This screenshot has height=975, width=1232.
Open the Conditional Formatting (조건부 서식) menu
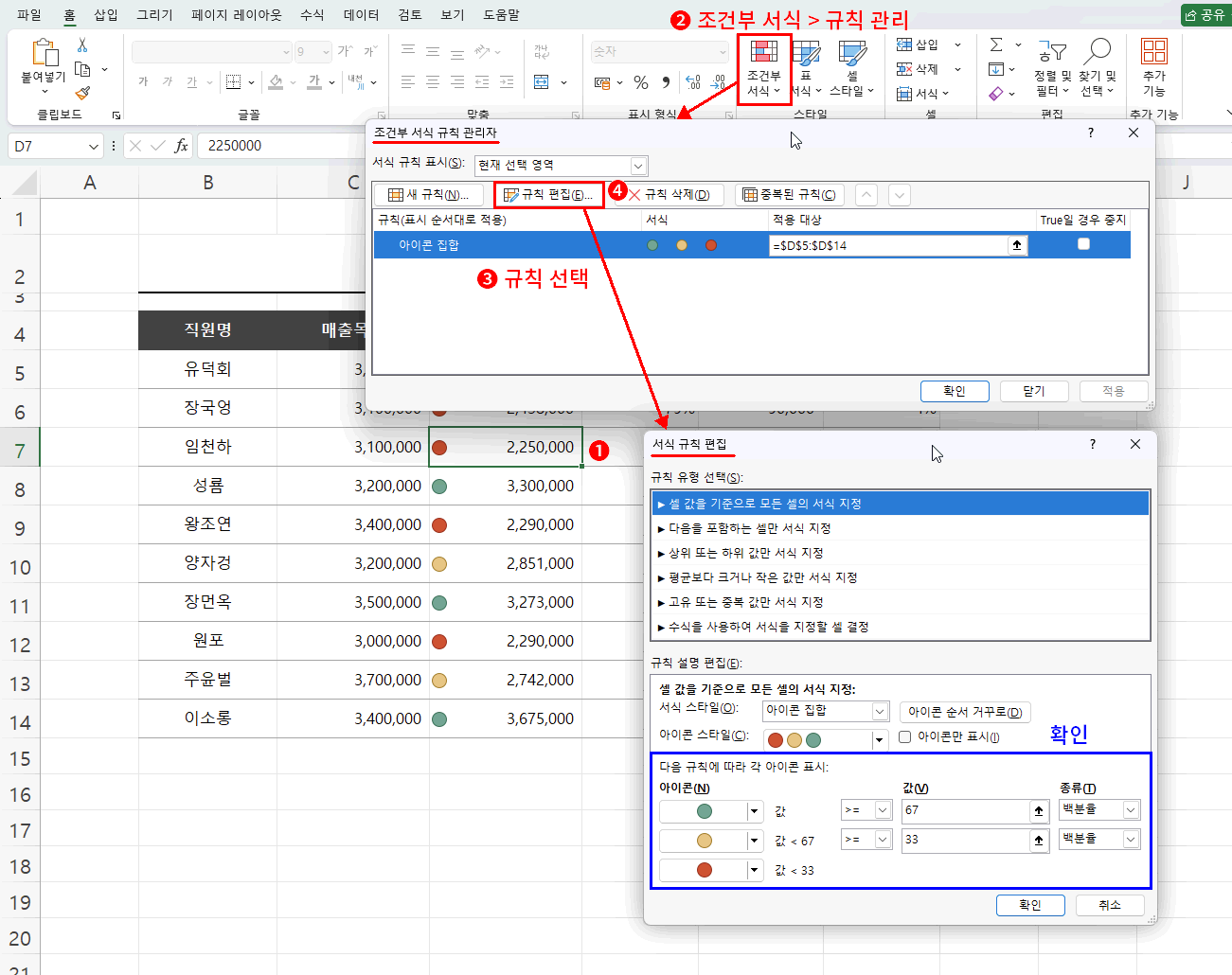click(763, 68)
